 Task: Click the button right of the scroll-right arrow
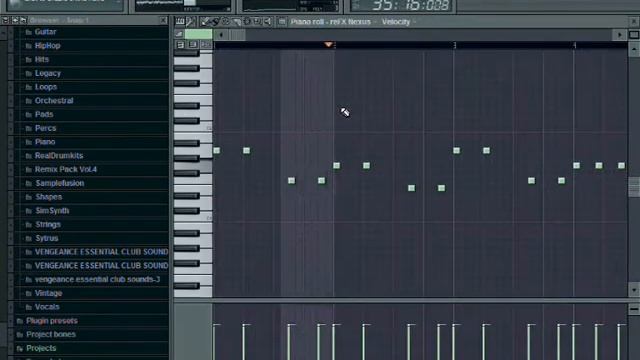click(x=634, y=35)
